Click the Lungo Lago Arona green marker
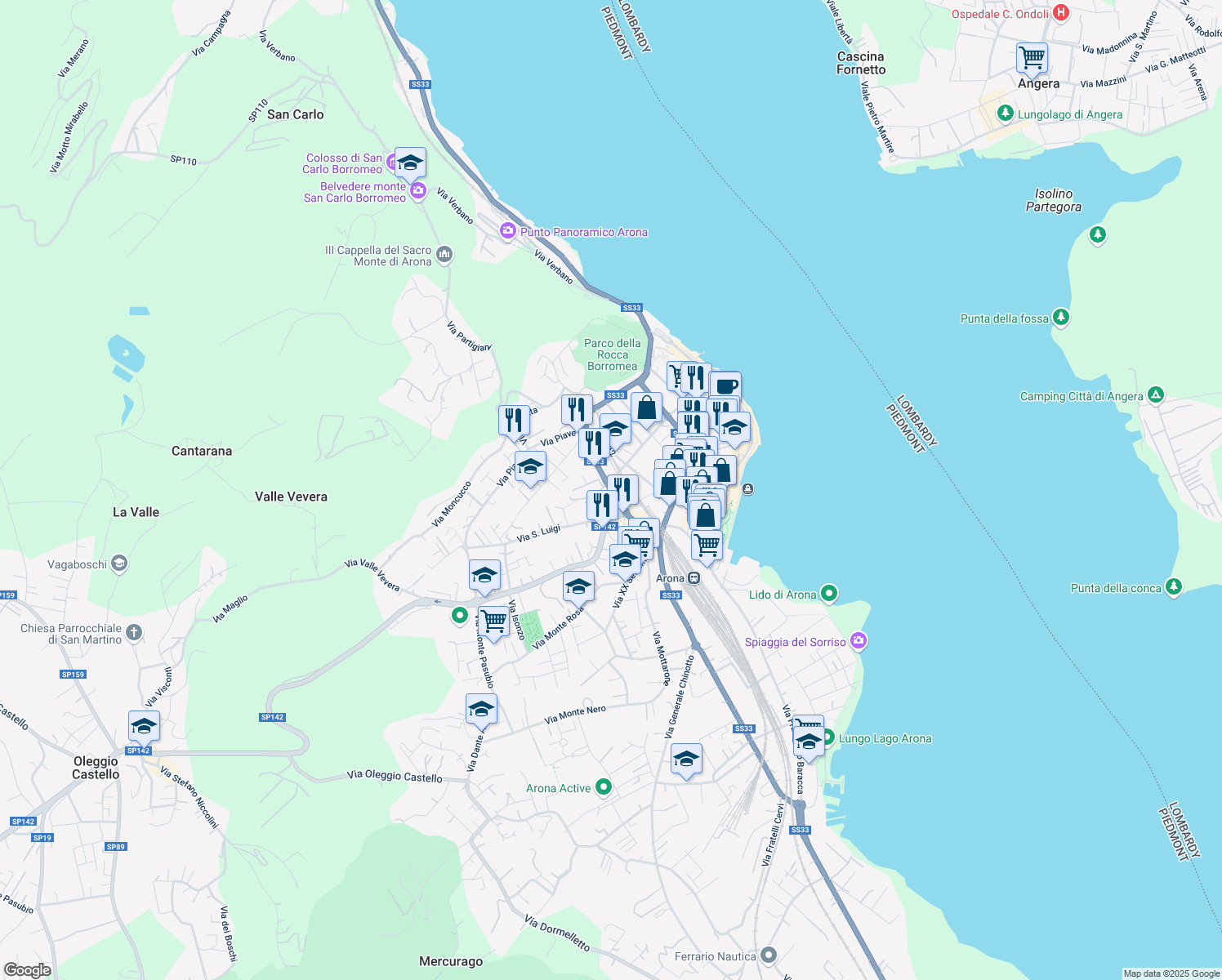1222x980 pixels. (x=827, y=737)
